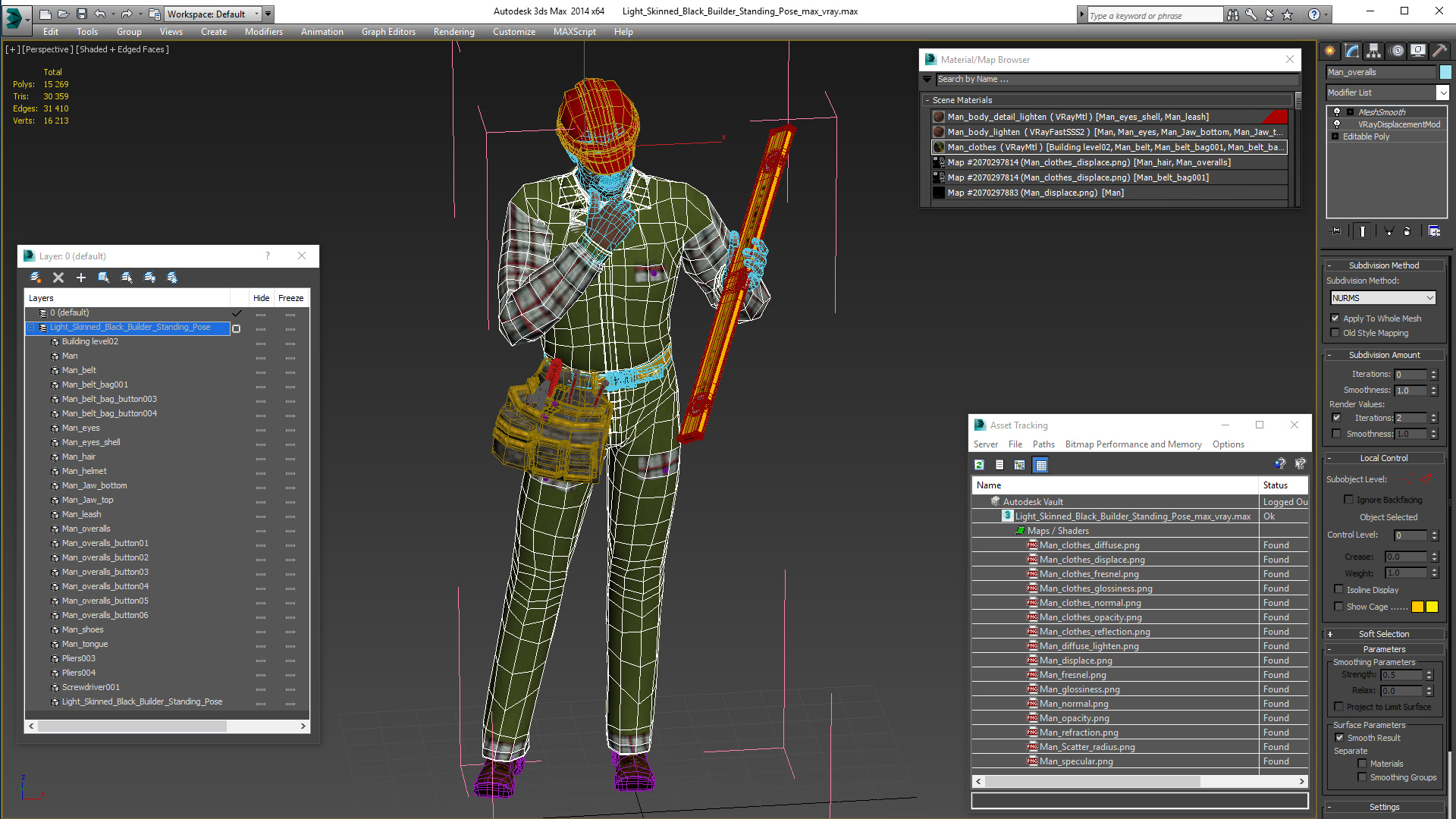Click Make Unique icon below modifier stack
Viewport: 1456px width, 819px height.
pyautogui.click(x=1389, y=231)
